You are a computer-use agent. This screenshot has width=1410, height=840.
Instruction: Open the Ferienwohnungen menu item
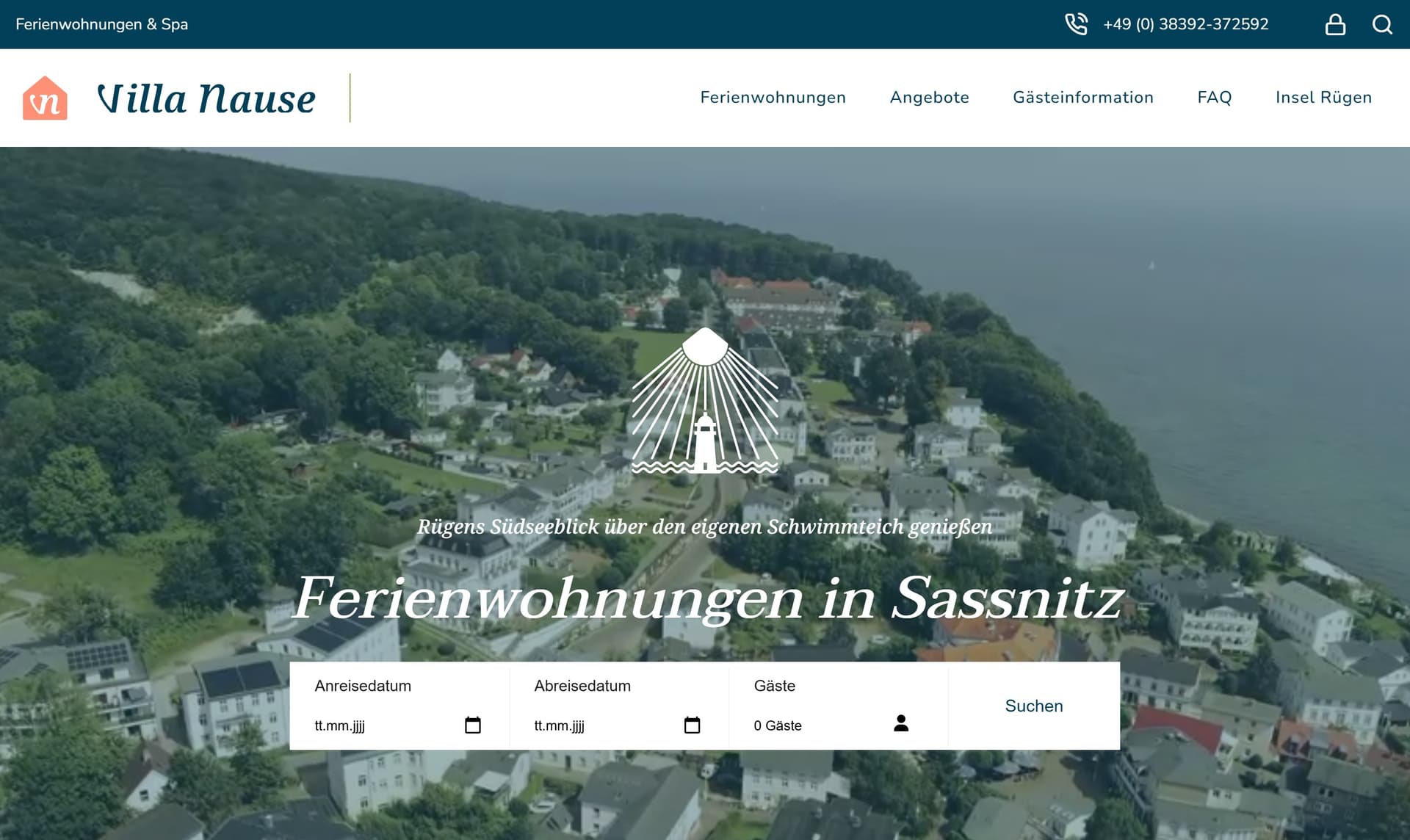773,98
